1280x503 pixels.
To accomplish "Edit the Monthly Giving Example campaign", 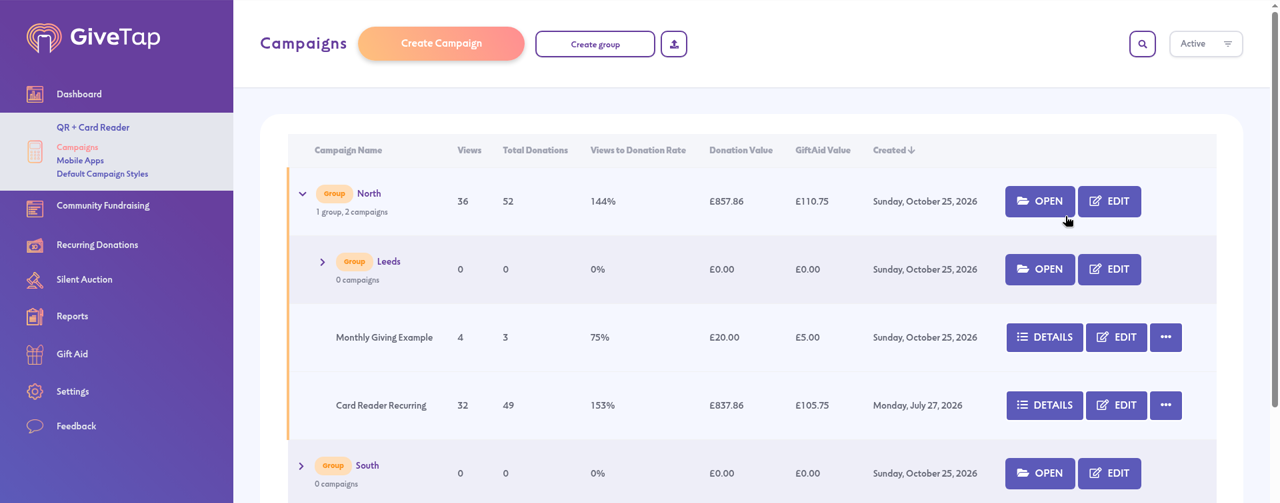I will point(1116,338).
